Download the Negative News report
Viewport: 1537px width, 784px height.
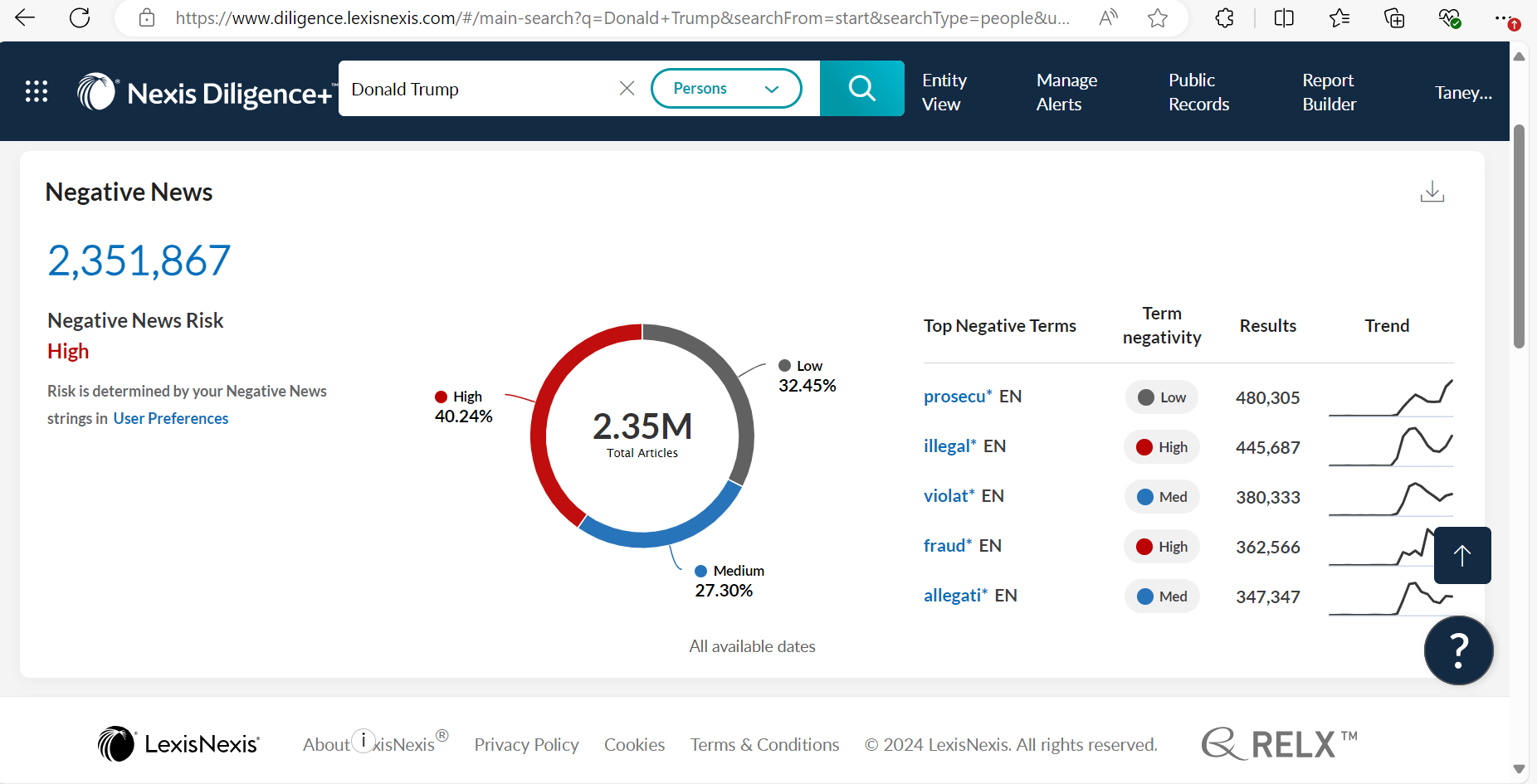pyautogui.click(x=1432, y=192)
